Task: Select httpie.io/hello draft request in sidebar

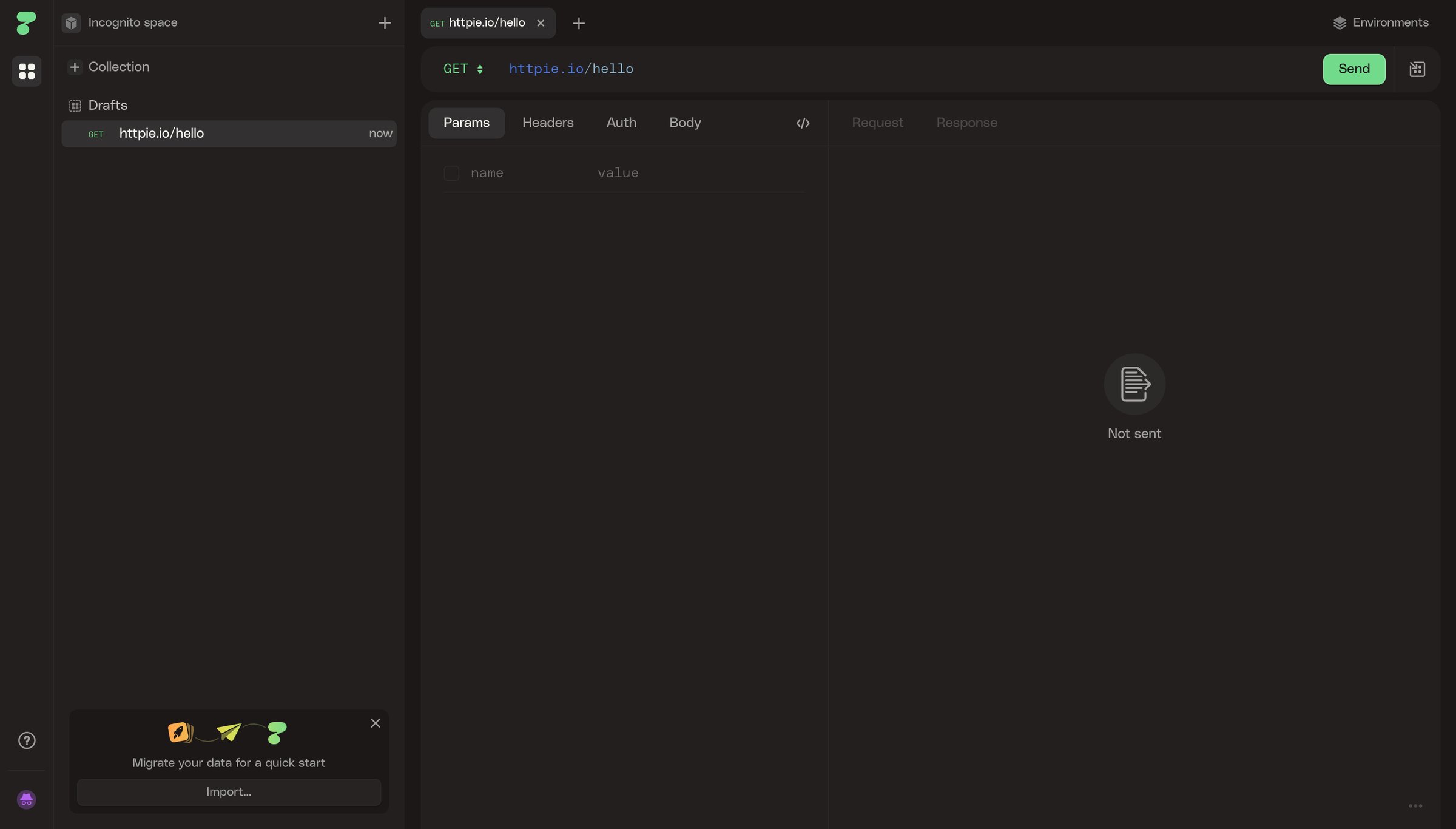Action: (x=229, y=134)
